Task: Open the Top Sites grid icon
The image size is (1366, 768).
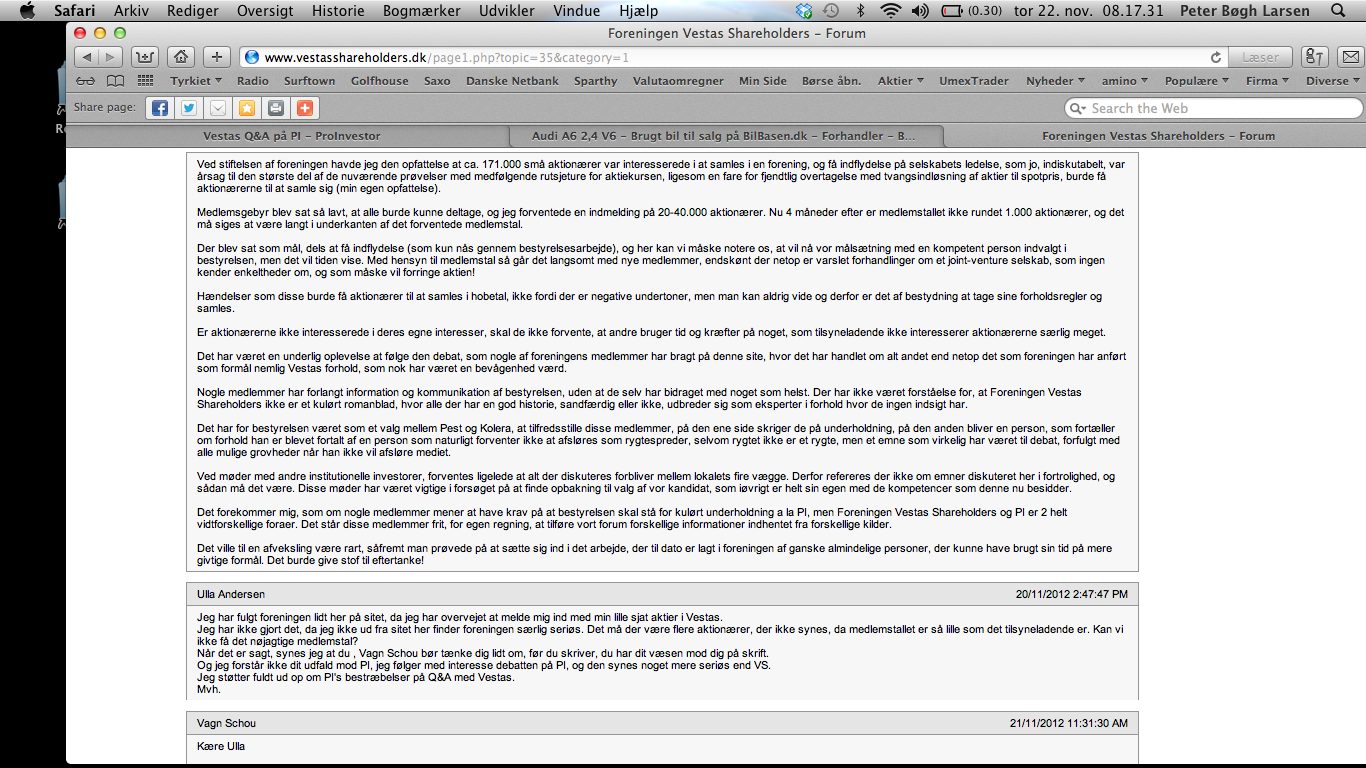Action: [145, 81]
